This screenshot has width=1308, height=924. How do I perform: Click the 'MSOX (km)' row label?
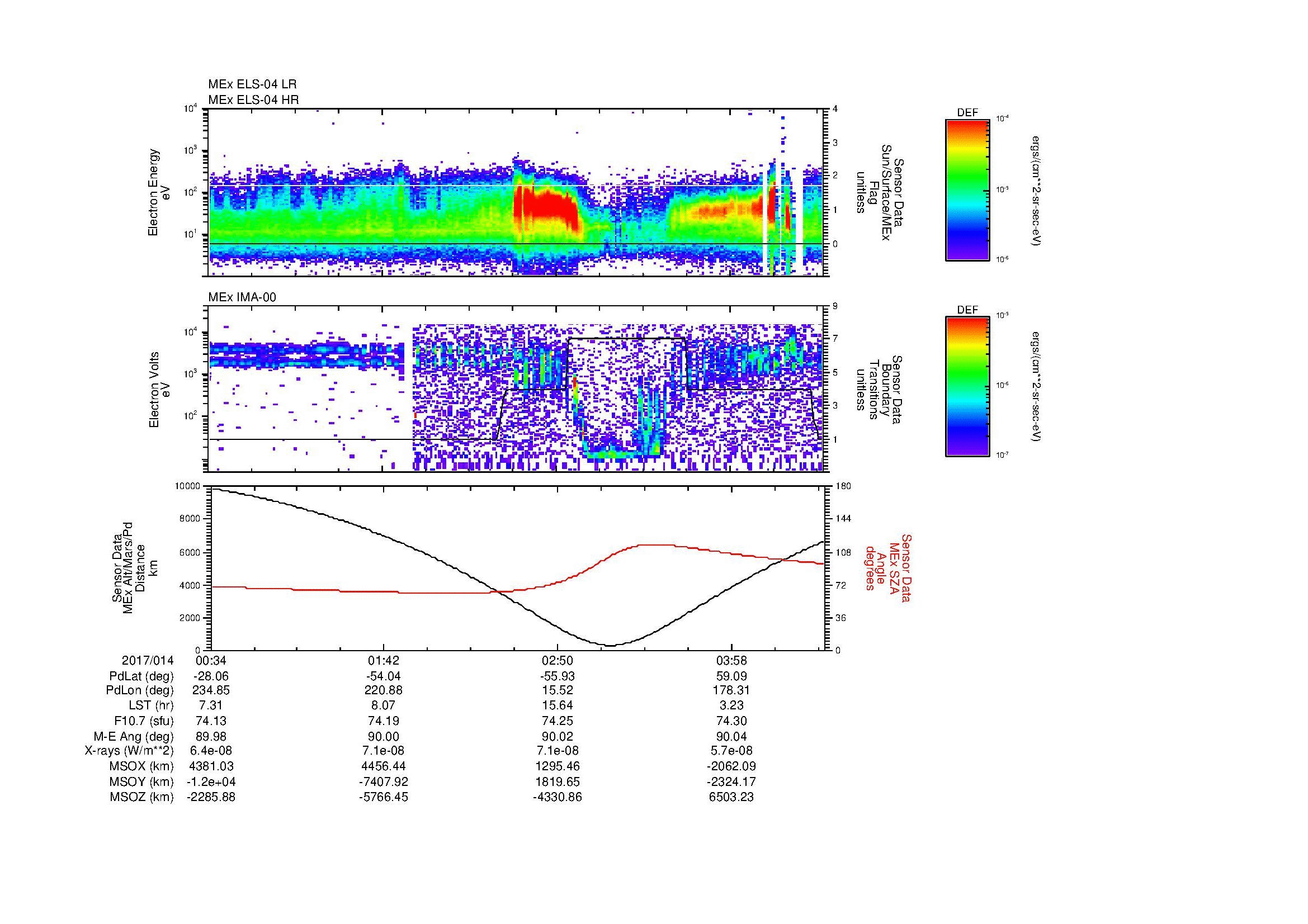coord(141,766)
